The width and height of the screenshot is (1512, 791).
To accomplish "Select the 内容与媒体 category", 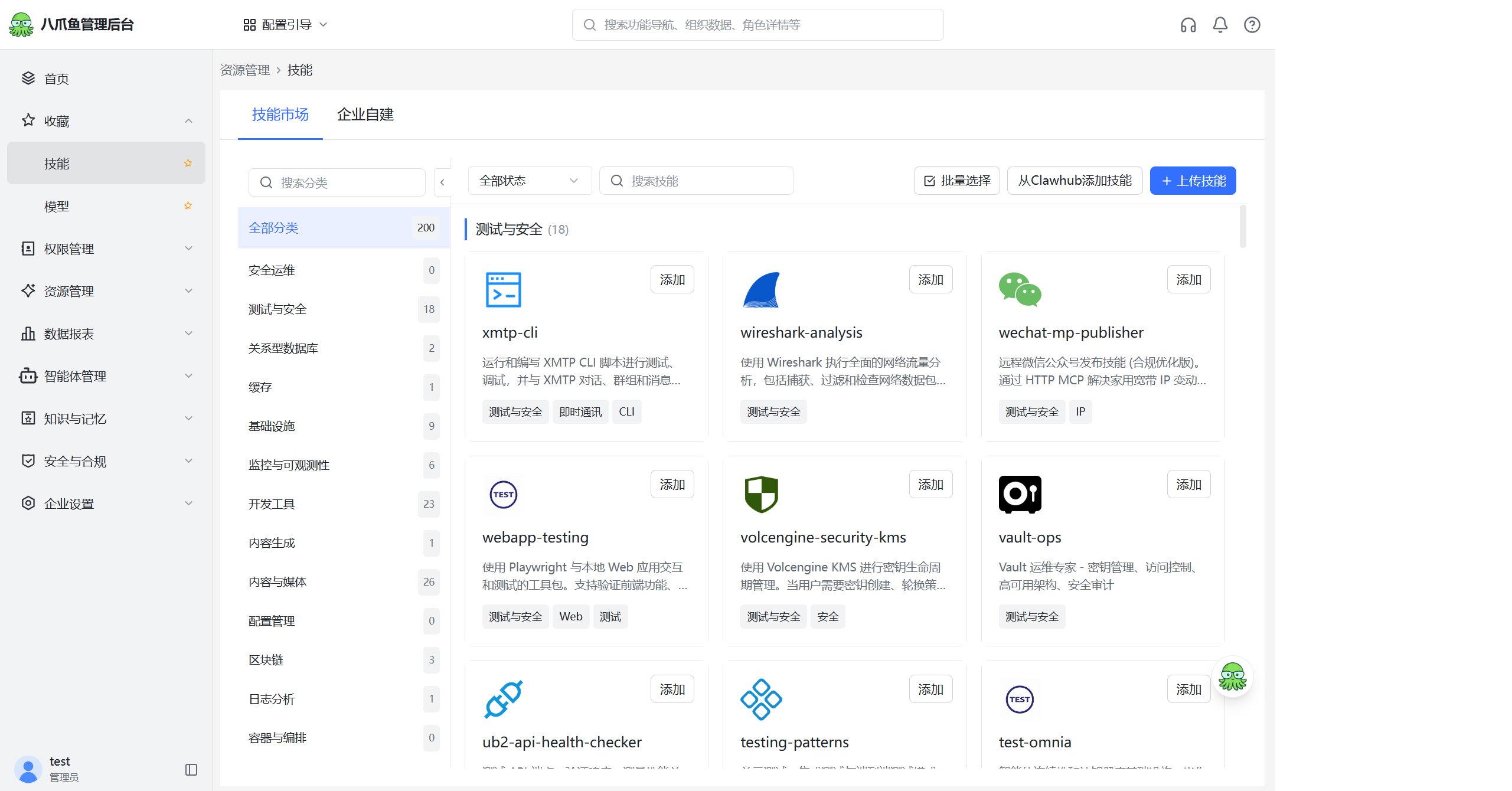I will coord(344,582).
